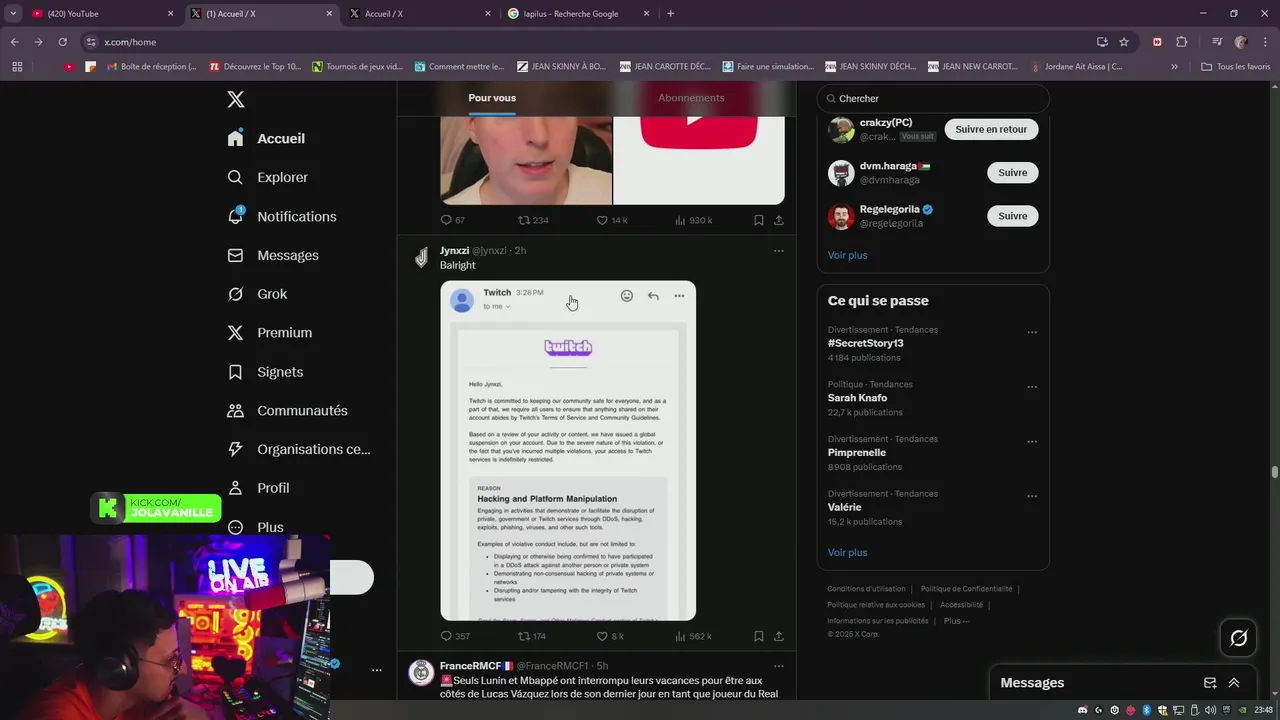1280x720 pixels.
Task: Open Conditions d'utilisation link
Action: pyautogui.click(x=866, y=589)
